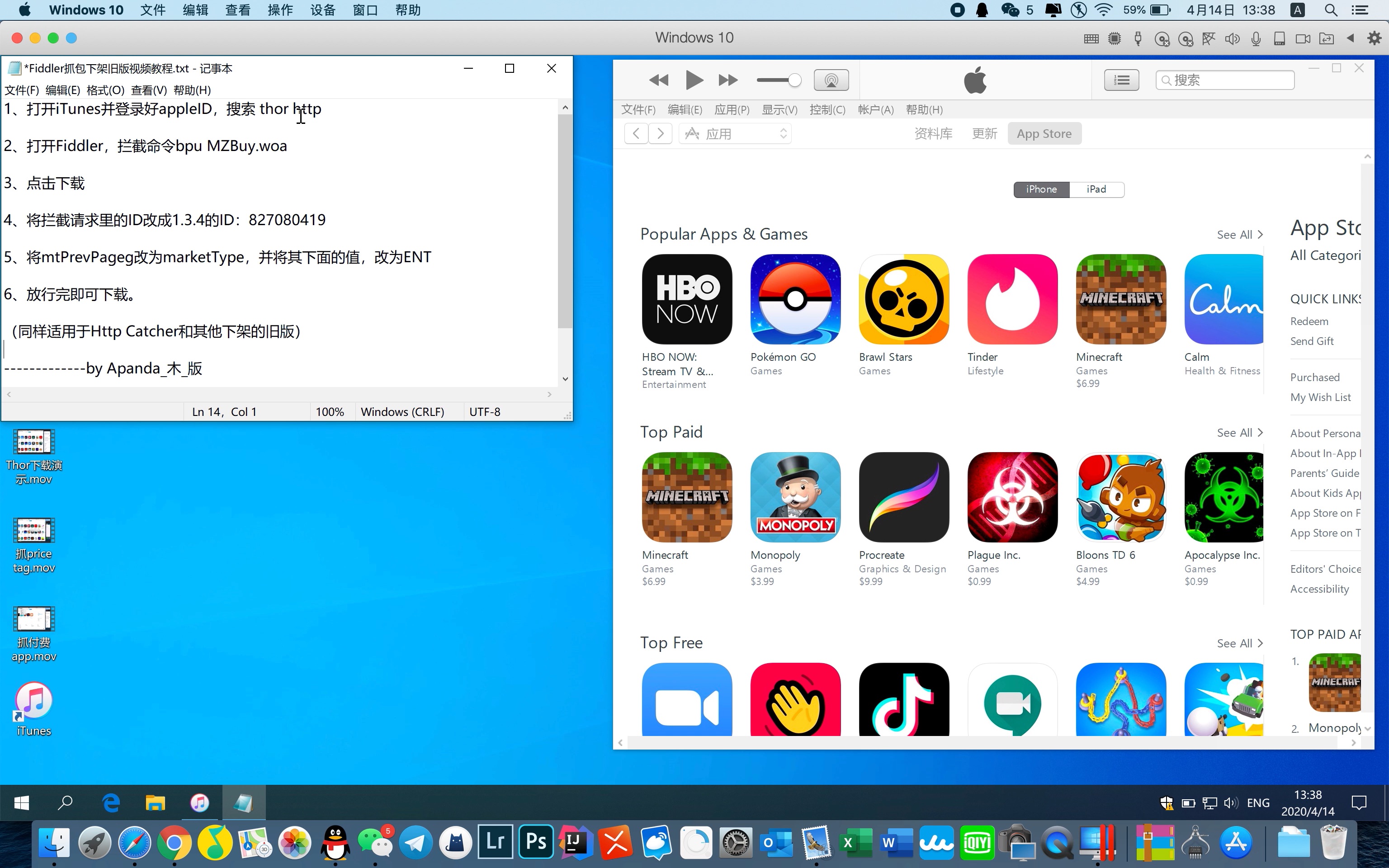Click the Redeem quick link
1389x868 pixels.
click(x=1309, y=321)
